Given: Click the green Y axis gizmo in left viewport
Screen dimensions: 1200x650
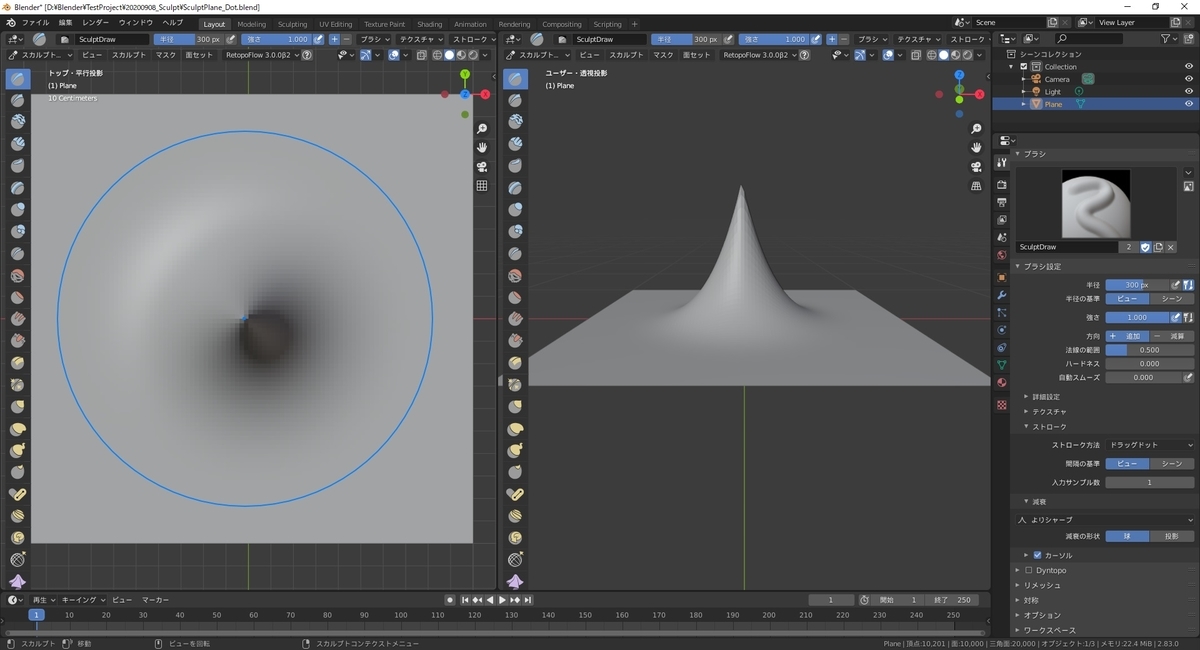Looking at the screenshot, I should [x=465, y=75].
